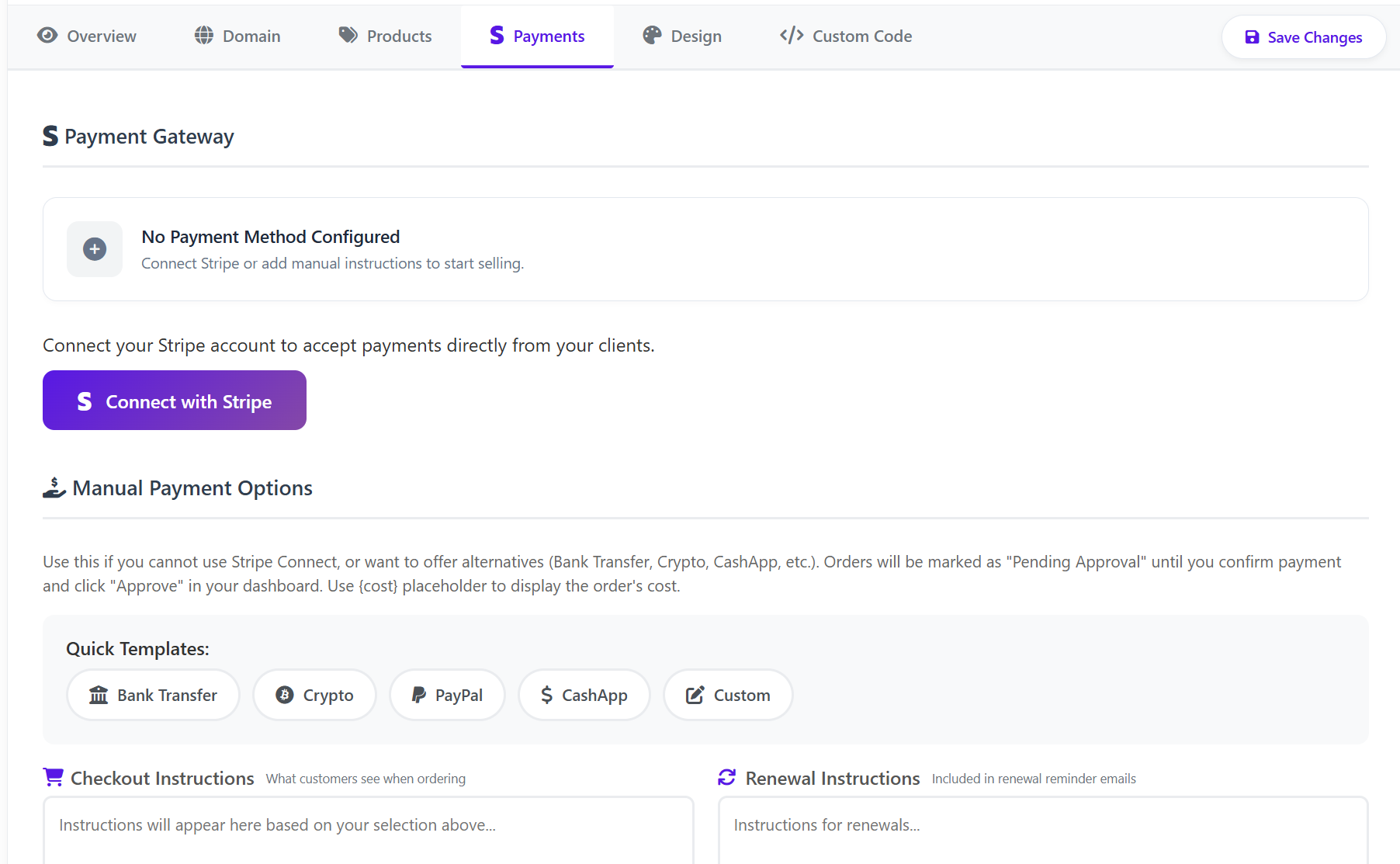Select the CashApp quick template
Screen dimensions: 1400x864
tap(584, 696)
